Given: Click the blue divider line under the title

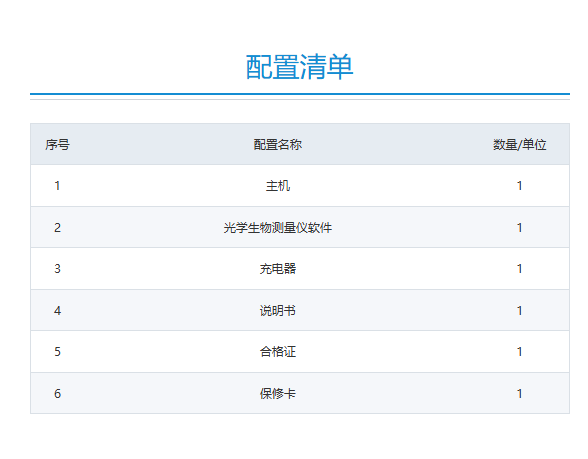Looking at the screenshot, I should (x=300, y=94).
